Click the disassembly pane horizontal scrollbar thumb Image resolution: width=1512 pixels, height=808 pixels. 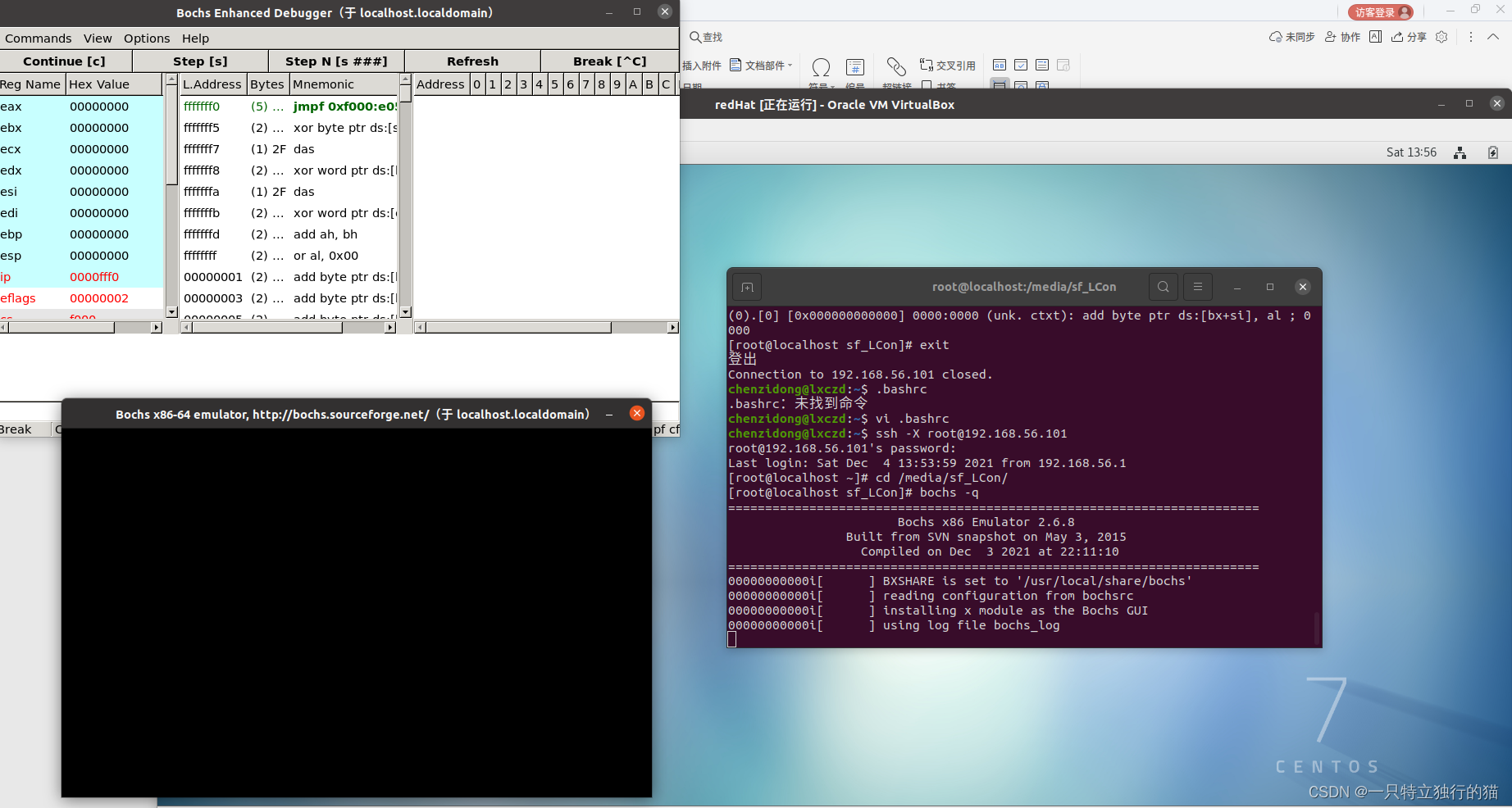tap(266, 327)
